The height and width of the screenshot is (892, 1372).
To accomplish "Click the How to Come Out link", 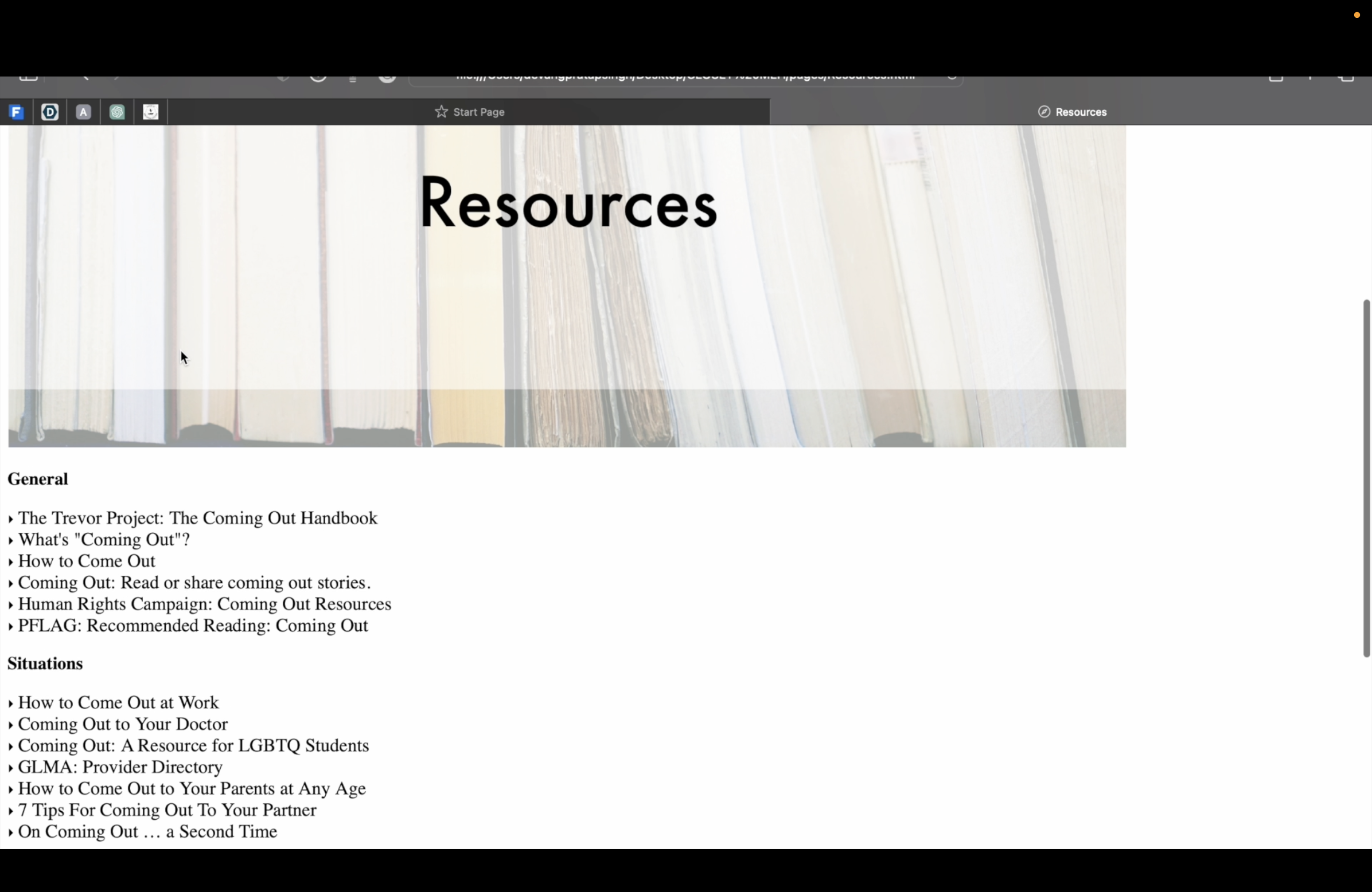I will click(x=86, y=561).
